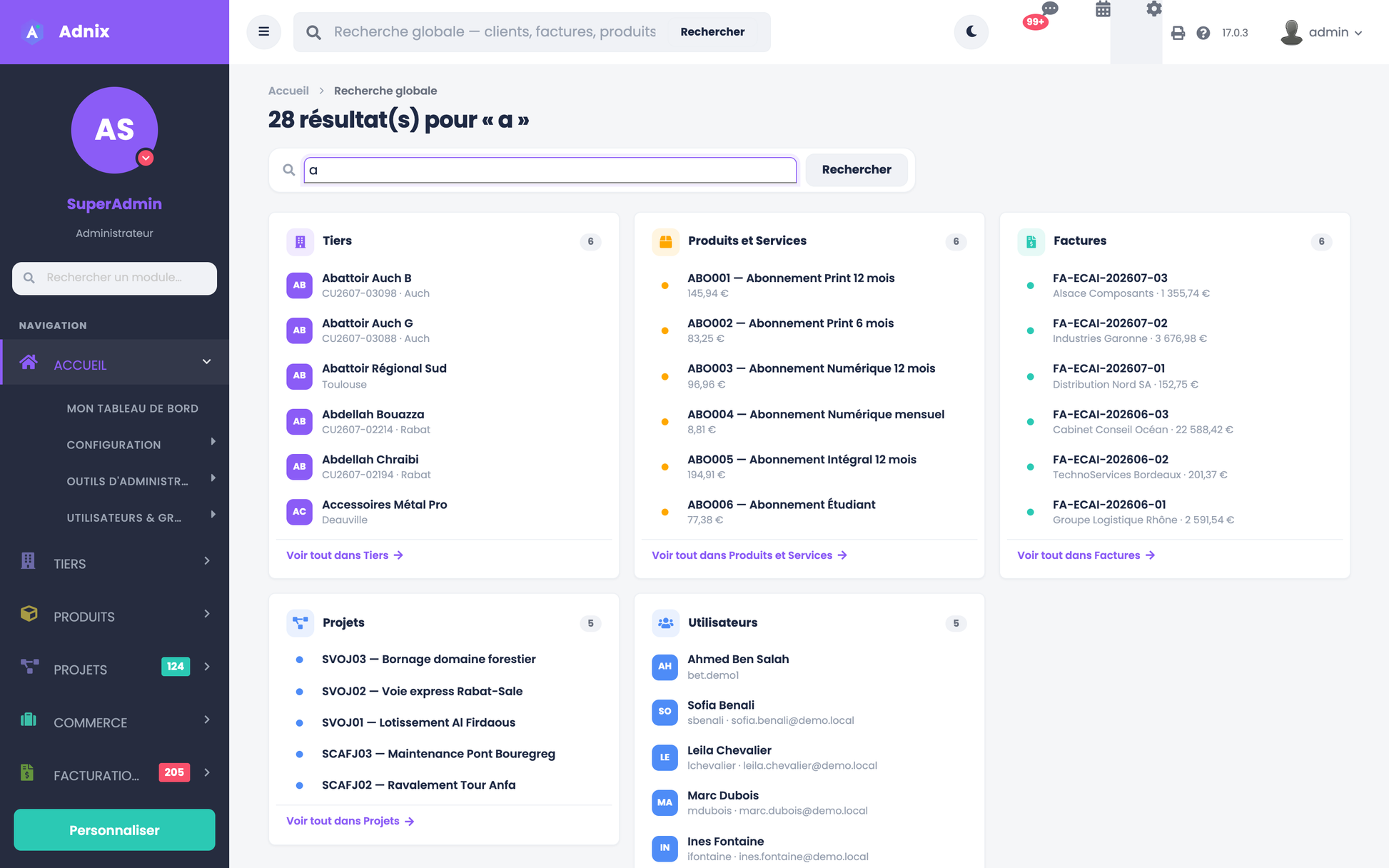Expand the FACTURATION menu arrow
1389x868 pixels.
click(x=207, y=772)
